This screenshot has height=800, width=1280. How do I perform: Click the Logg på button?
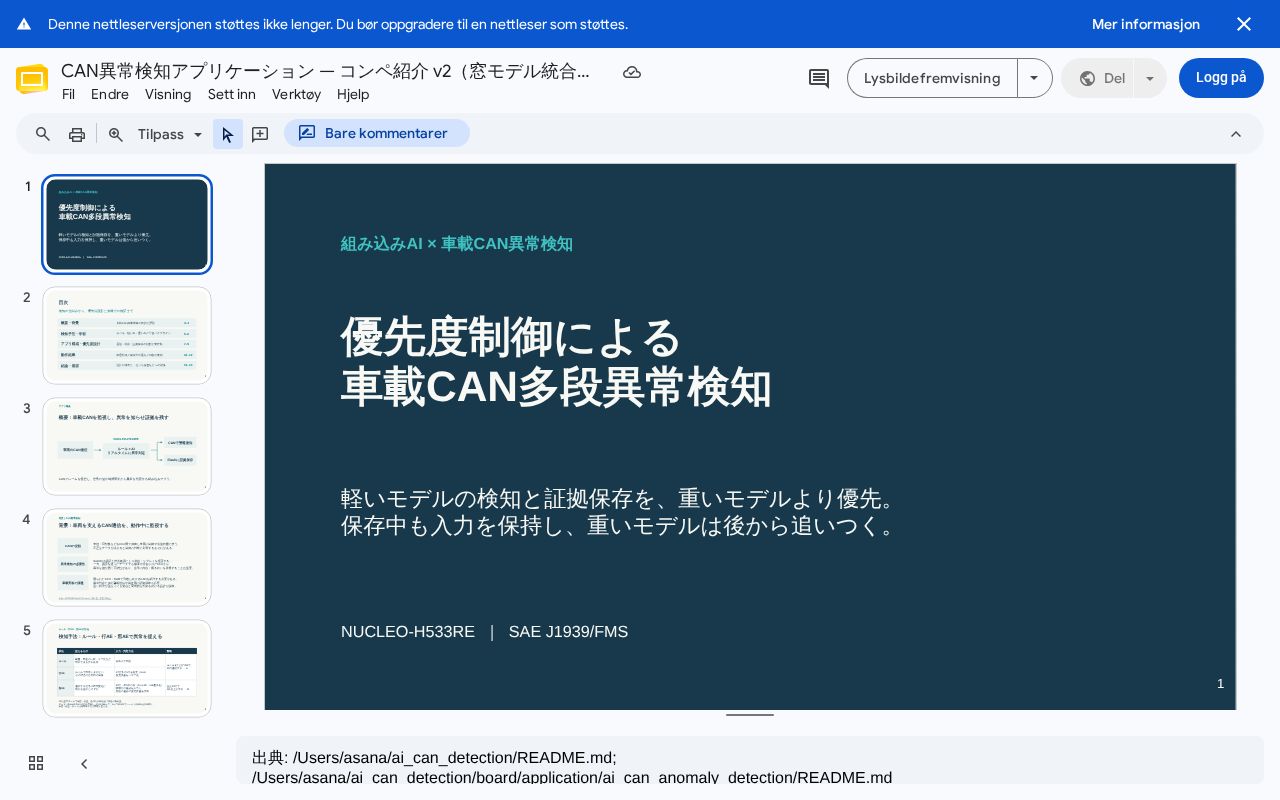tap(1221, 78)
